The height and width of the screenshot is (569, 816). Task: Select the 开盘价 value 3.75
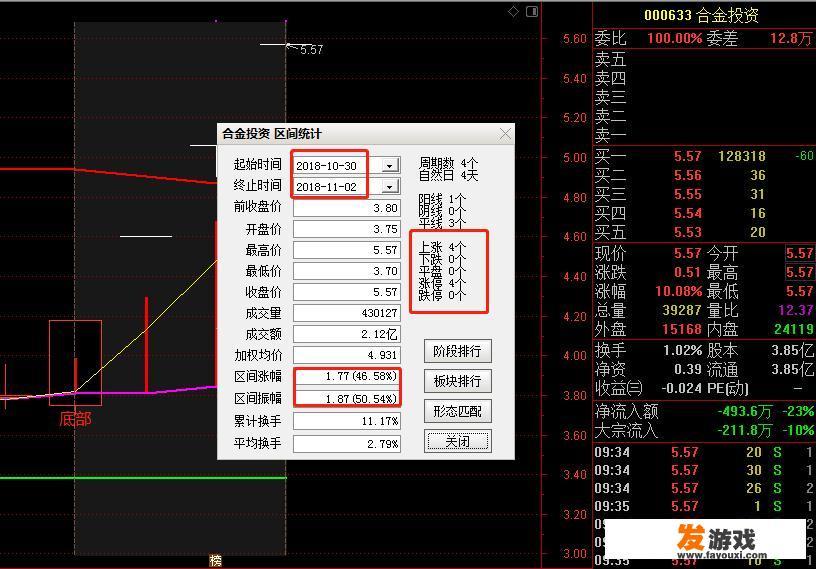point(347,229)
